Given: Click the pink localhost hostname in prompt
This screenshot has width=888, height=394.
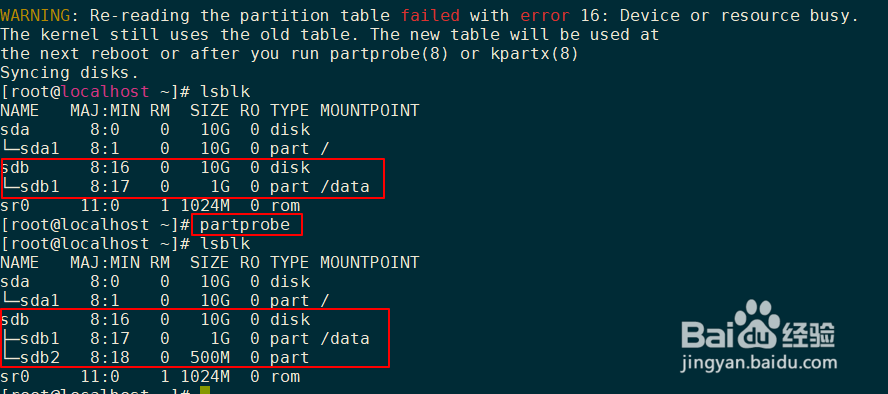Looking at the screenshot, I should (x=105, y=92).
